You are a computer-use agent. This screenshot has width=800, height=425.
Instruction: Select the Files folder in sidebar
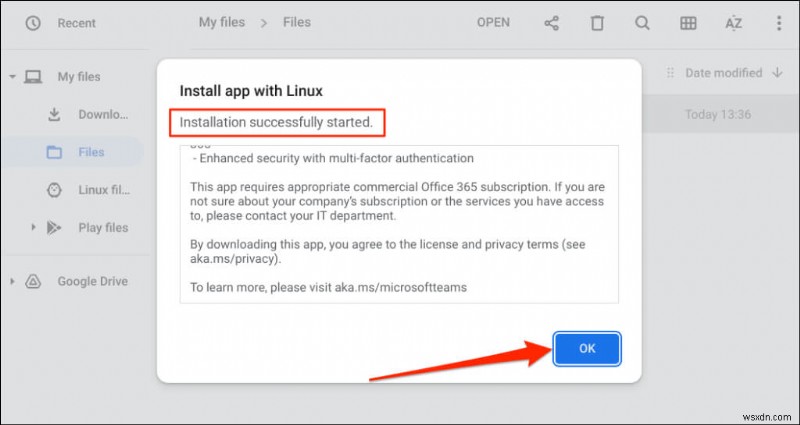tap(72, 152)
